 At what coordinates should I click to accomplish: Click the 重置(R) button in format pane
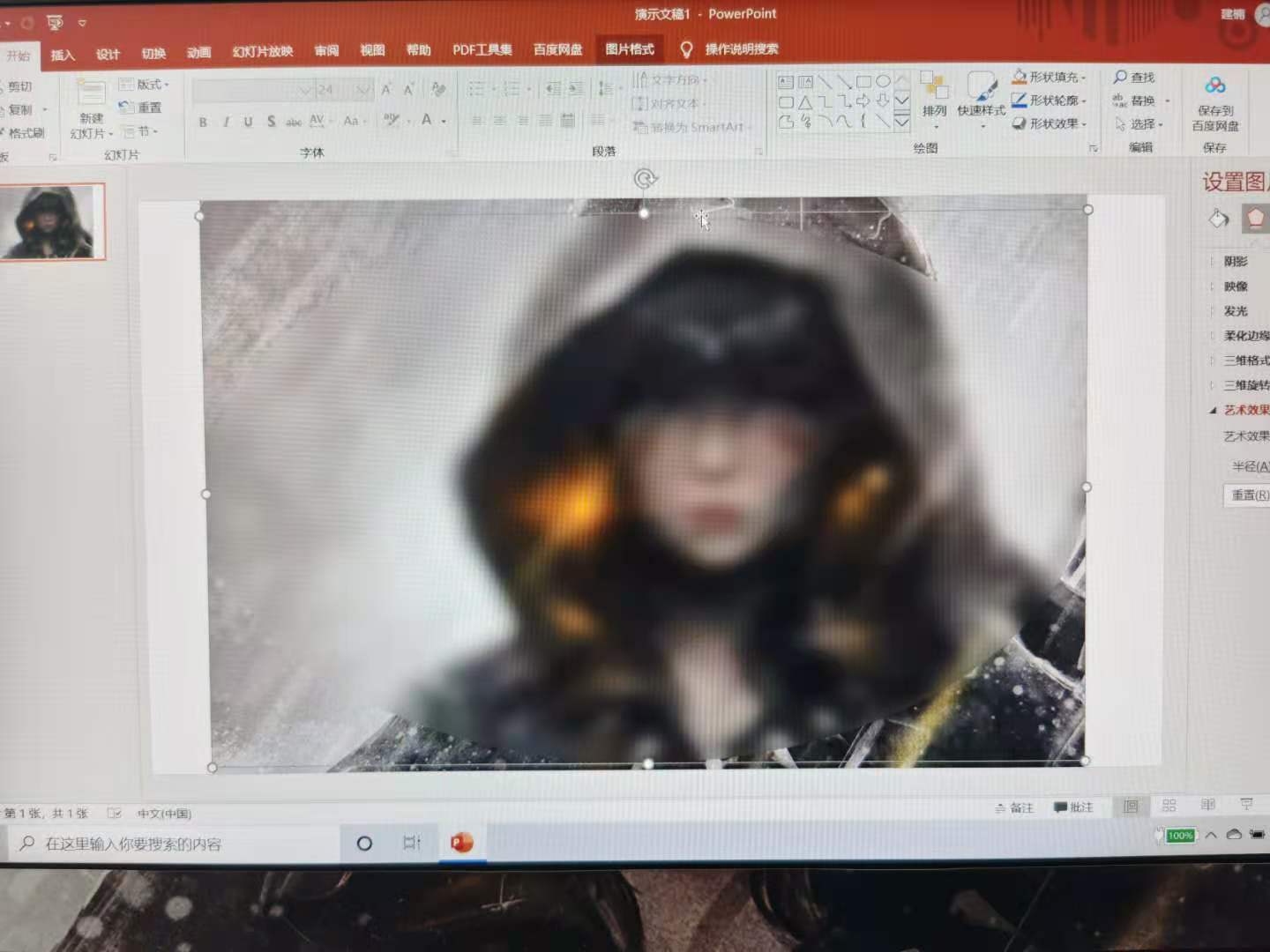pyautogui.click(x=1248, y=495)
